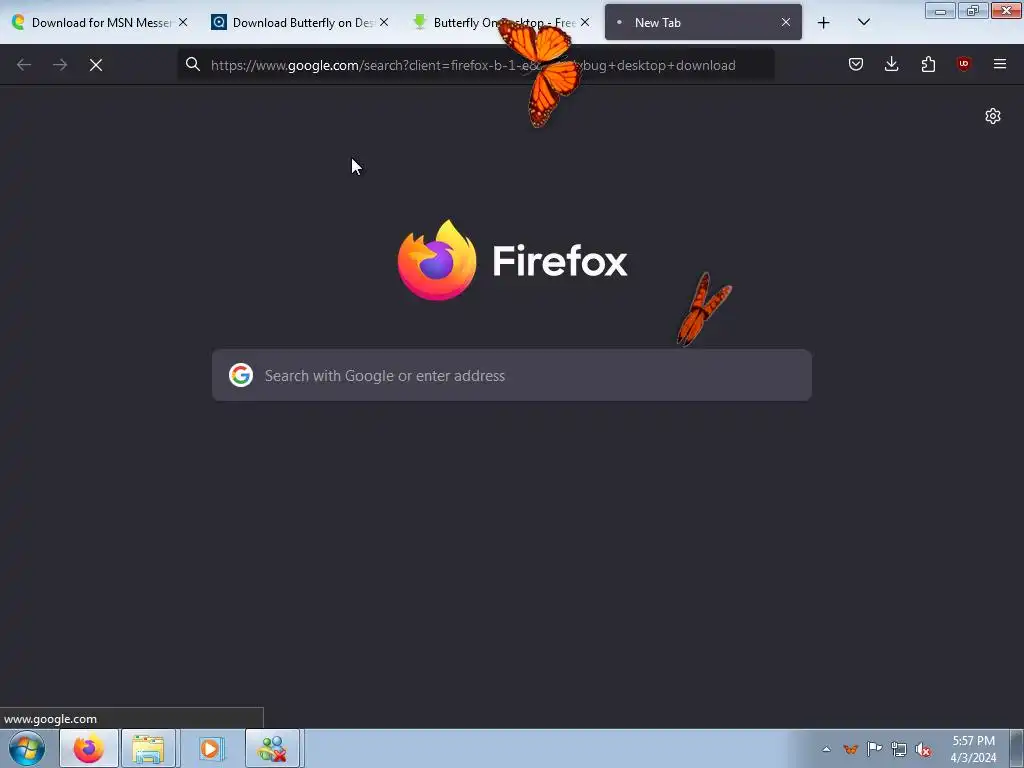Screen dimensions: 1024x768
Task: Click the Show desktop button
Action: (1017, 748)
